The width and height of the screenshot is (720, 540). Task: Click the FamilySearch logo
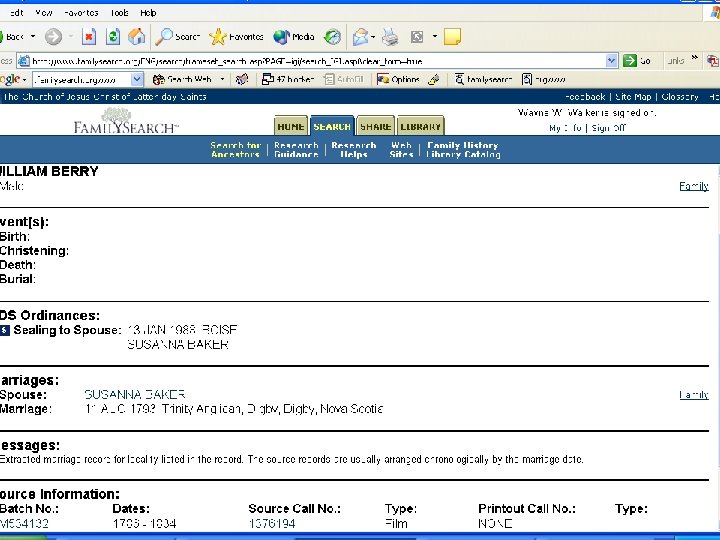point(125,121)
